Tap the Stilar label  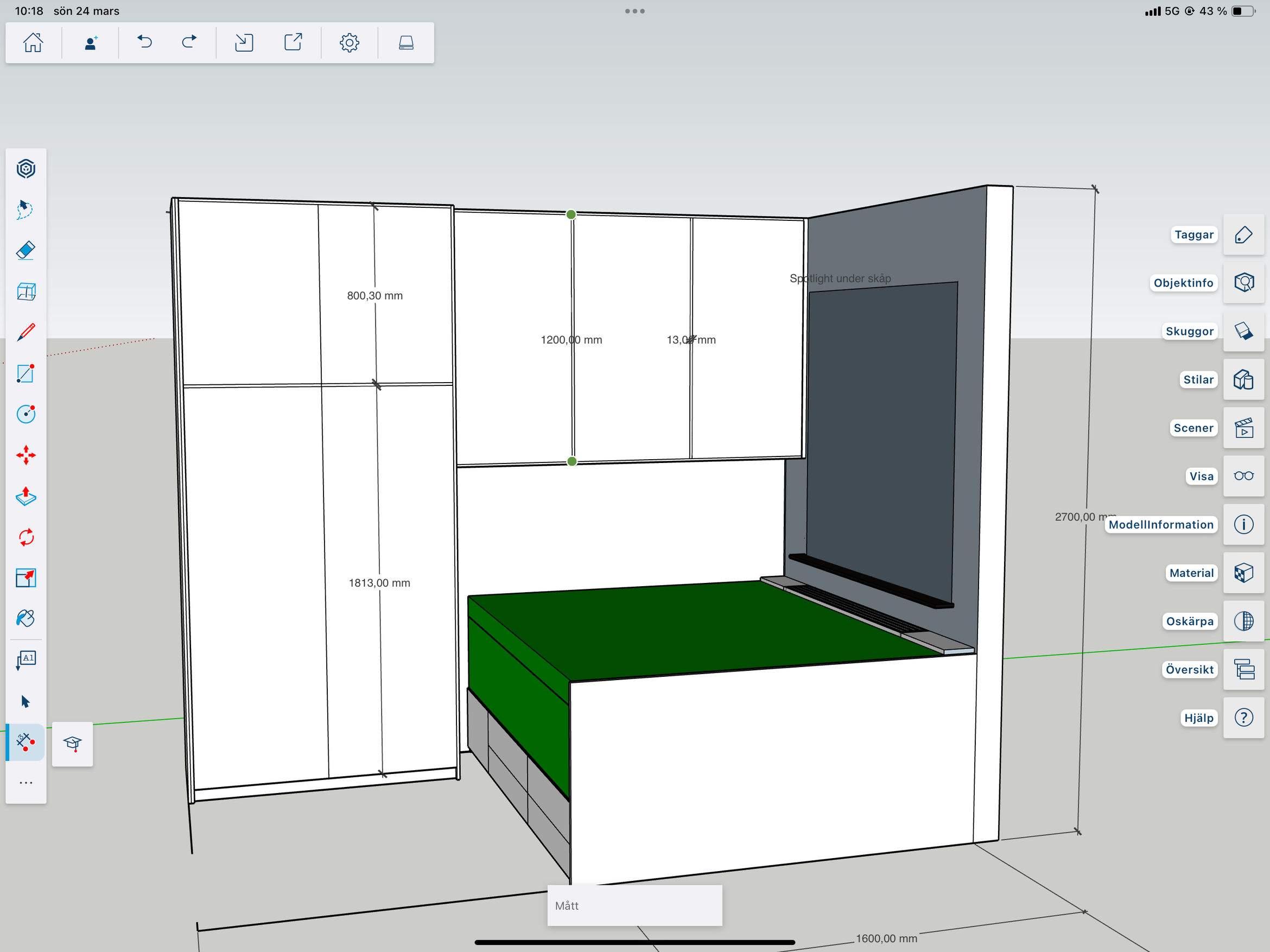point(1198,379)
